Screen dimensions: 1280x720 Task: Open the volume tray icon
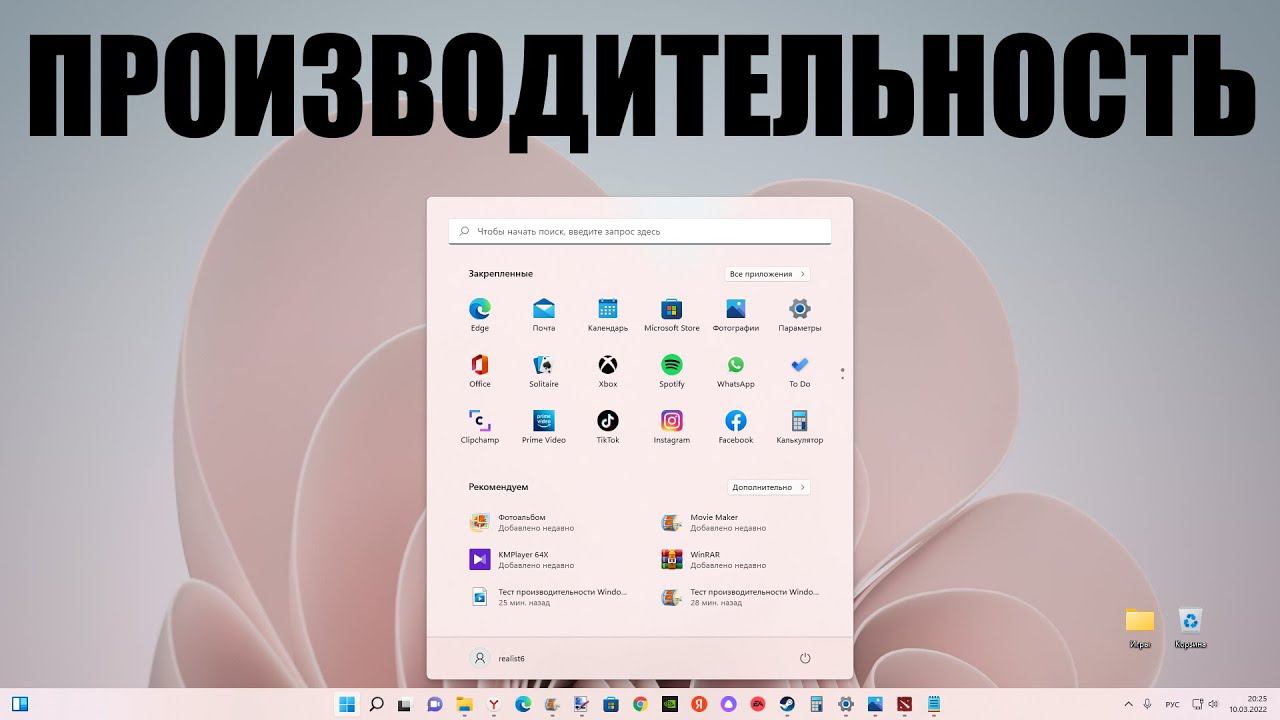pyautogui.click(x=1213, y=704)
